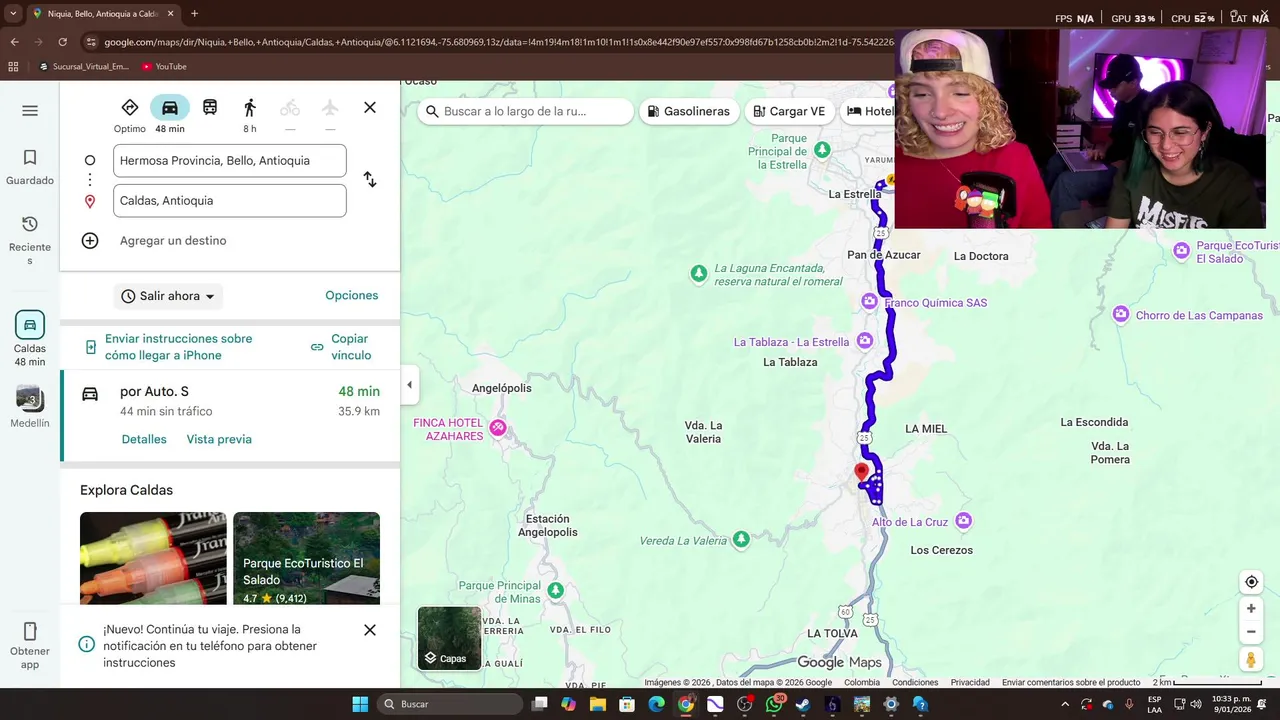1280x720 pixels.
Task: Select the Caldas 48 min recent route
Action: 30,339
